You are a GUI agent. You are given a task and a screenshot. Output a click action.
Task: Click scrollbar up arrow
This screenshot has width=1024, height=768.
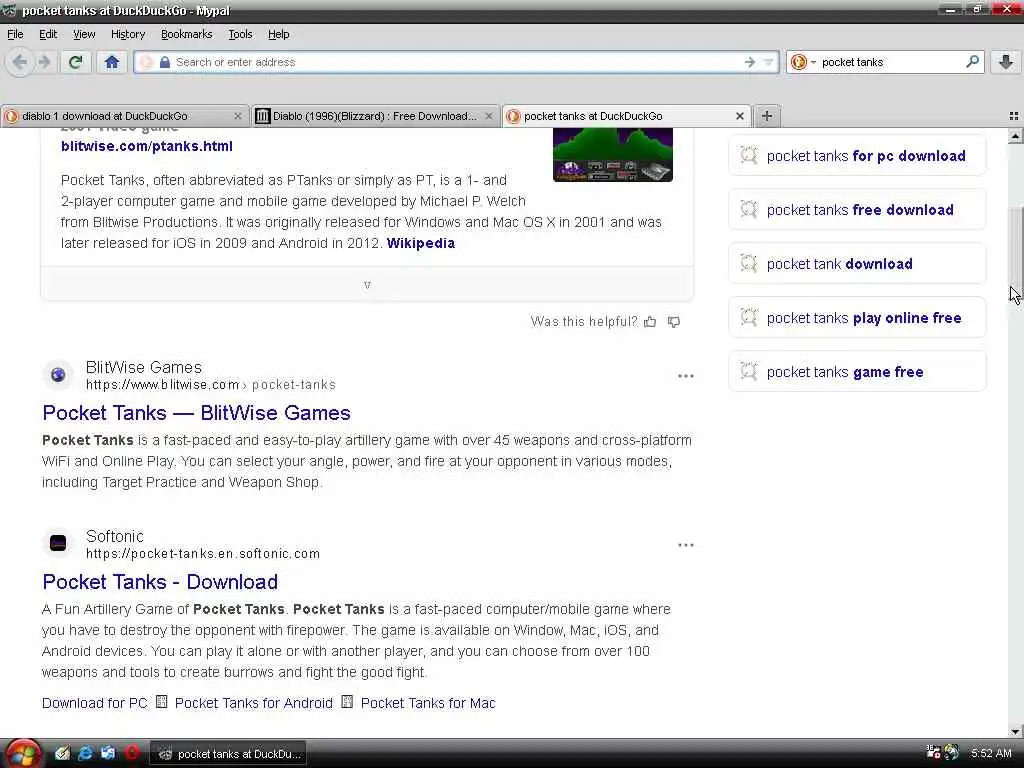(1015, 136)
